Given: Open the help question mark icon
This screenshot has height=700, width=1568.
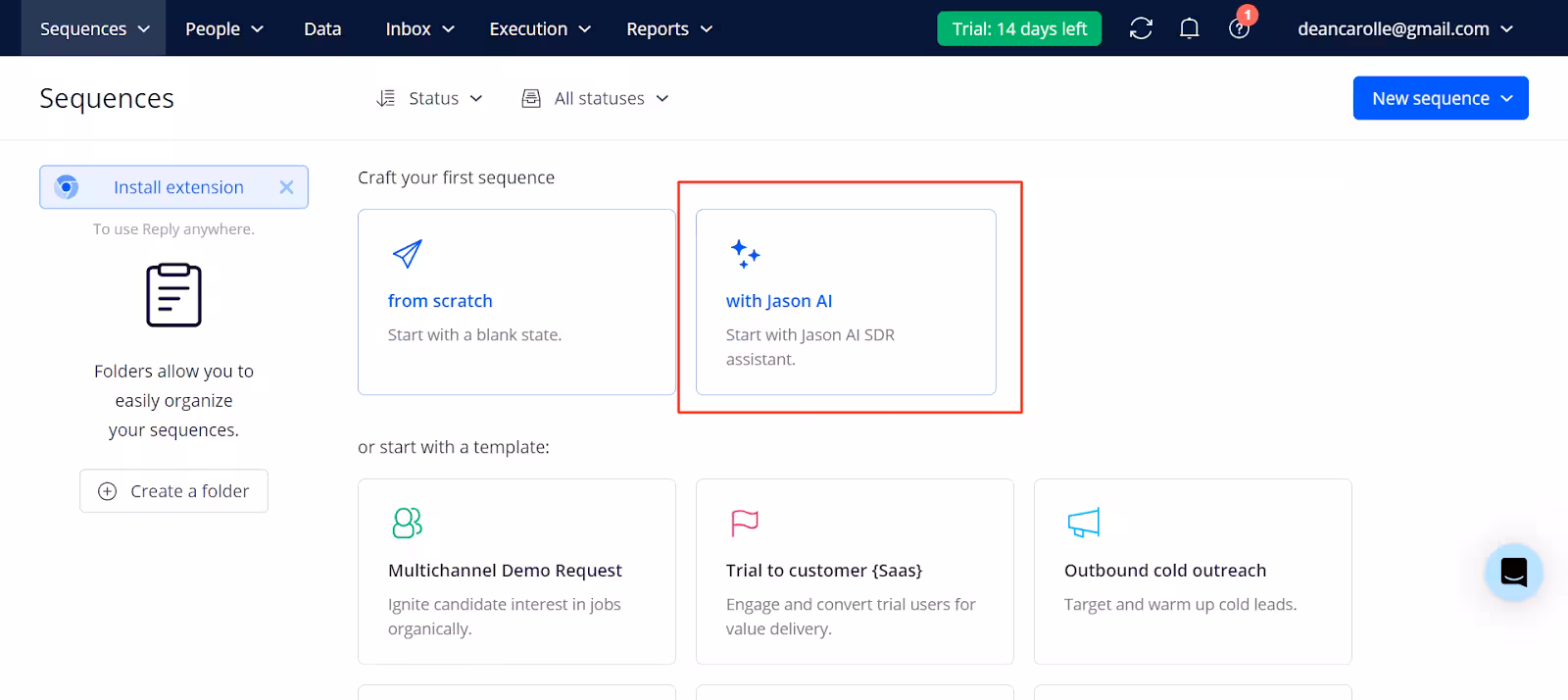Looking at the screenshot, I should (1239, 28).
